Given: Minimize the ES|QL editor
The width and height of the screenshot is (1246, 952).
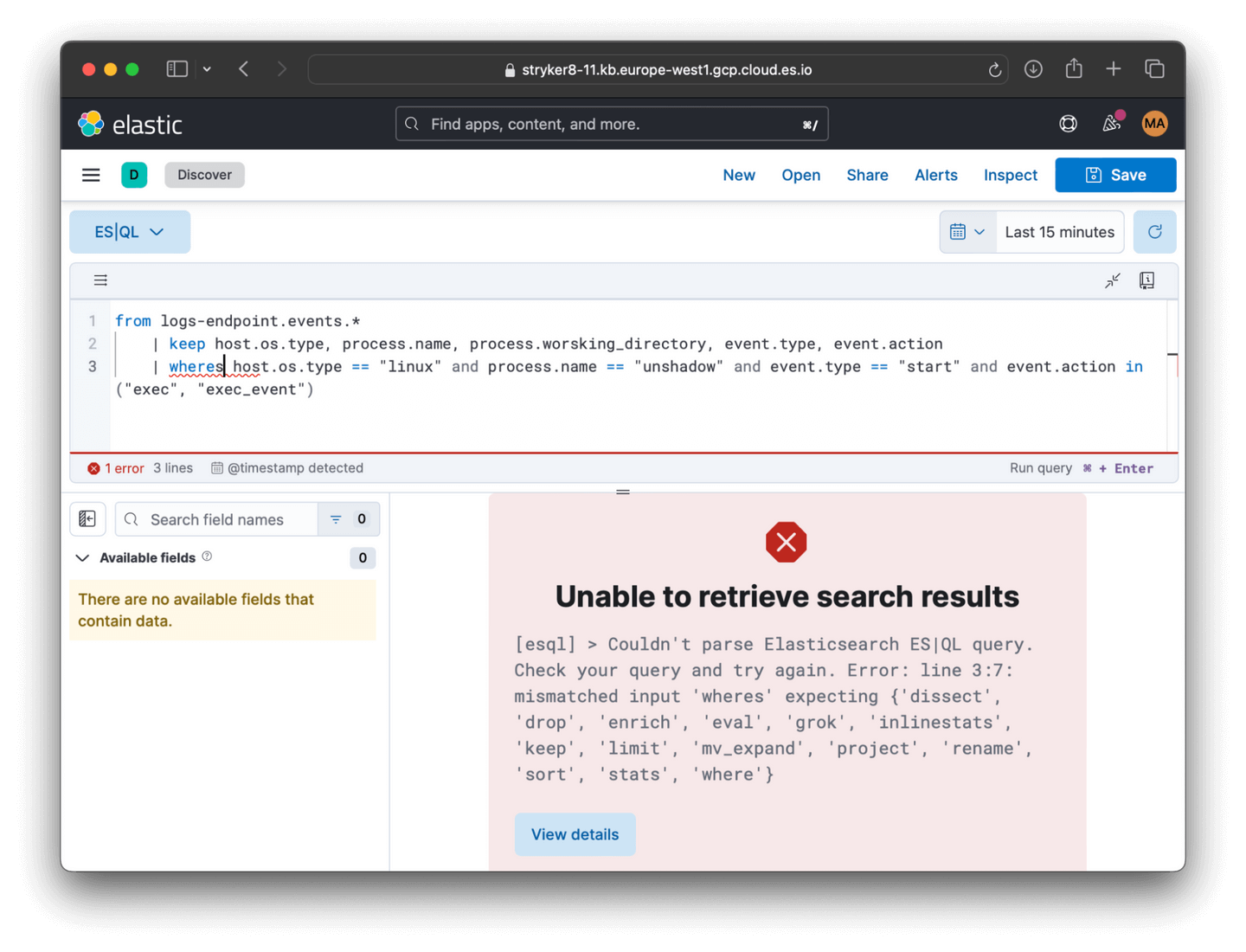Looking at the screenshot, I should [1113, 280].
